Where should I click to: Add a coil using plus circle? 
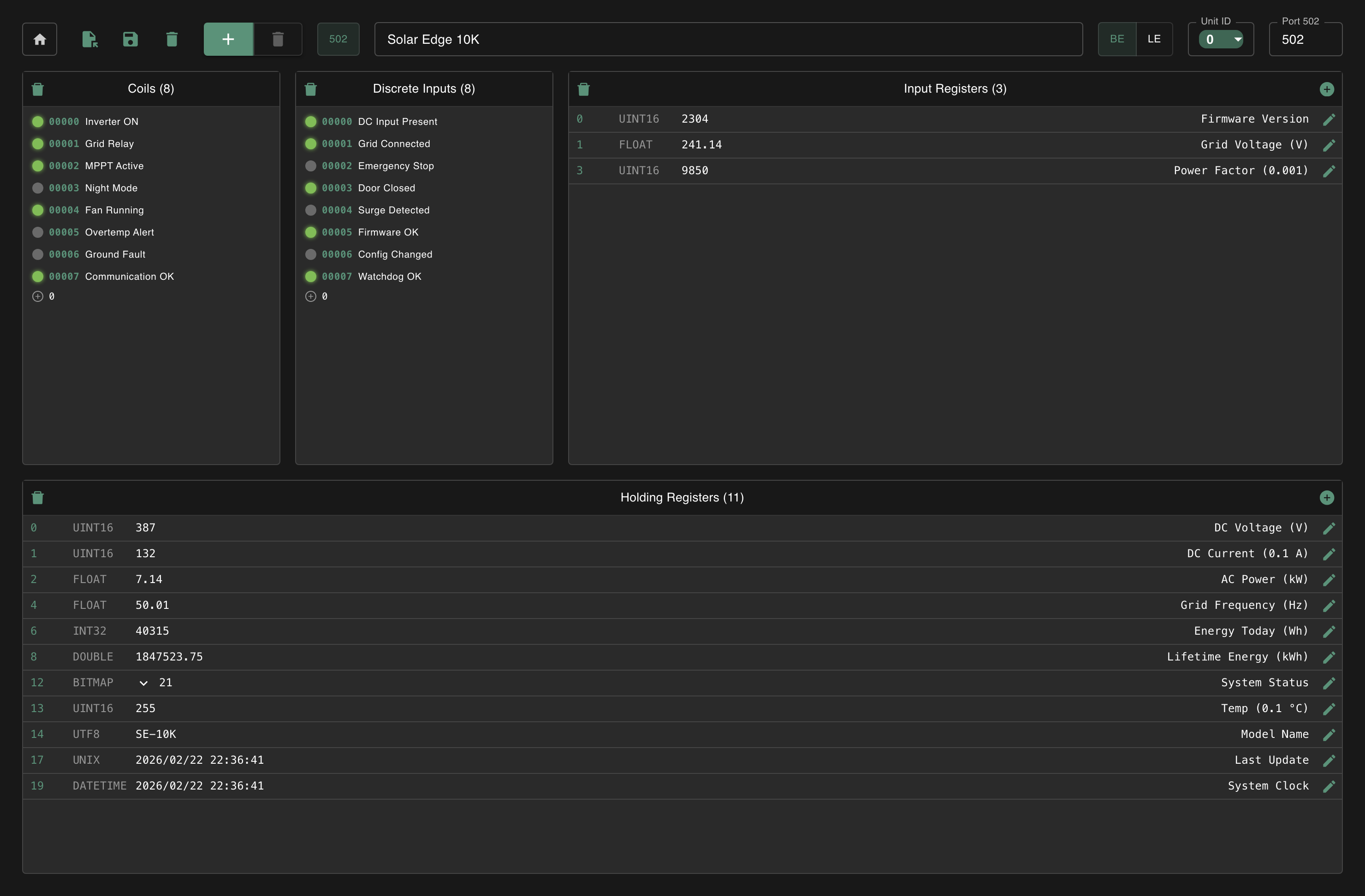point(38,296)
